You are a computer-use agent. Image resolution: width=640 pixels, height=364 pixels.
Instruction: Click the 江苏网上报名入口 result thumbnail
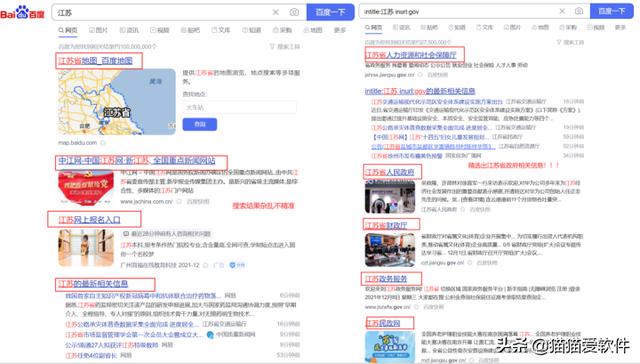86,248
